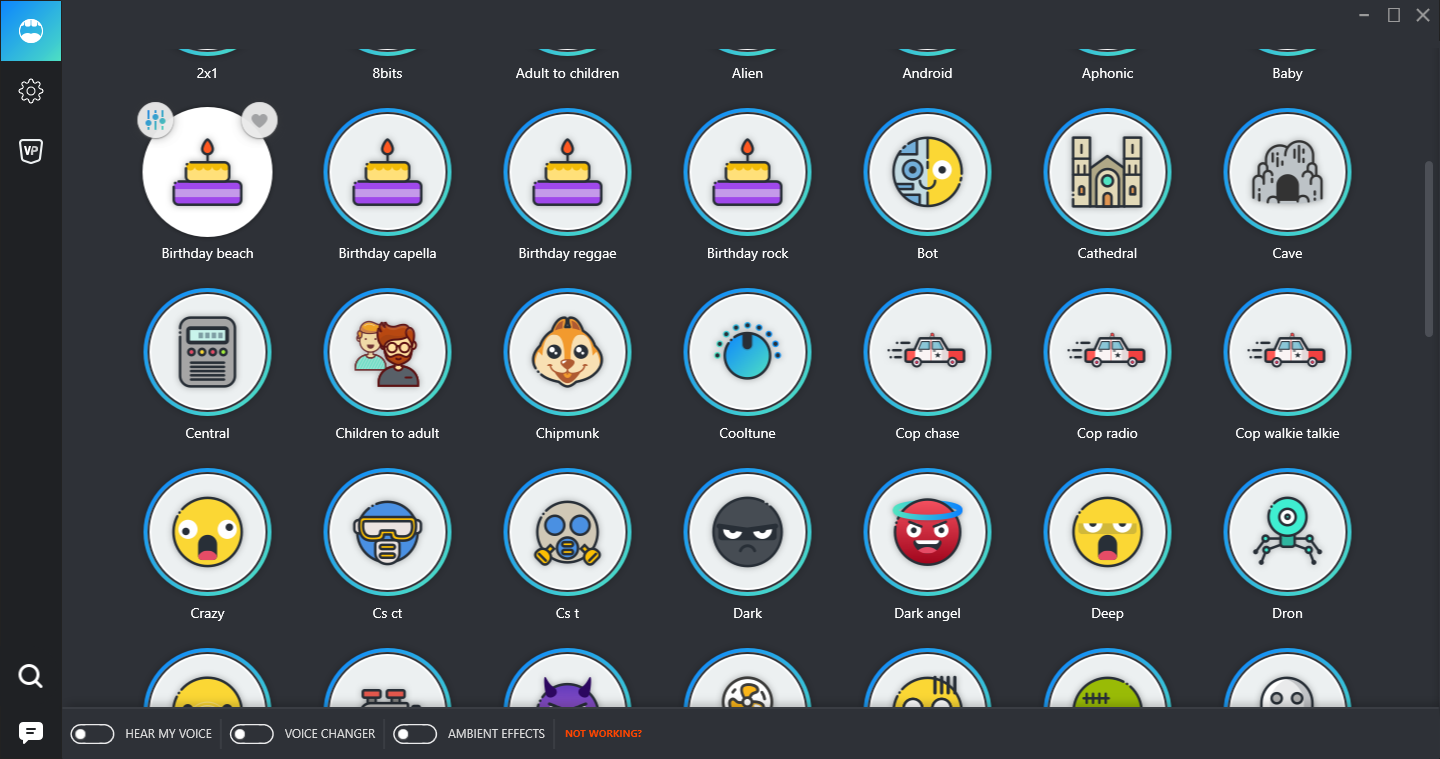Choose the Dron voice effect
The height and width of the screenshot is (759, 1440).
(x=1287, y=532)
